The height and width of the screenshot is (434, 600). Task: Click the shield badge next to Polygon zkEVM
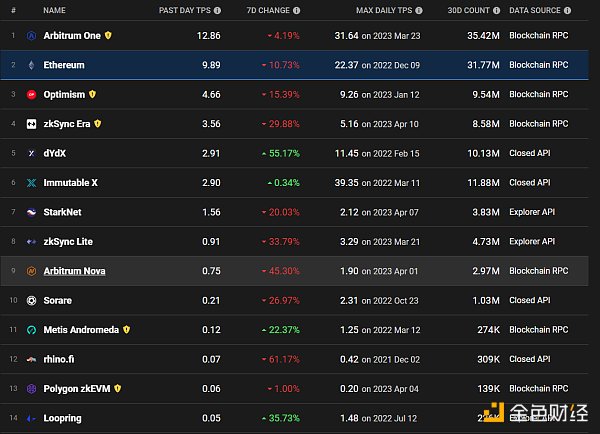[x=117, y=388]
